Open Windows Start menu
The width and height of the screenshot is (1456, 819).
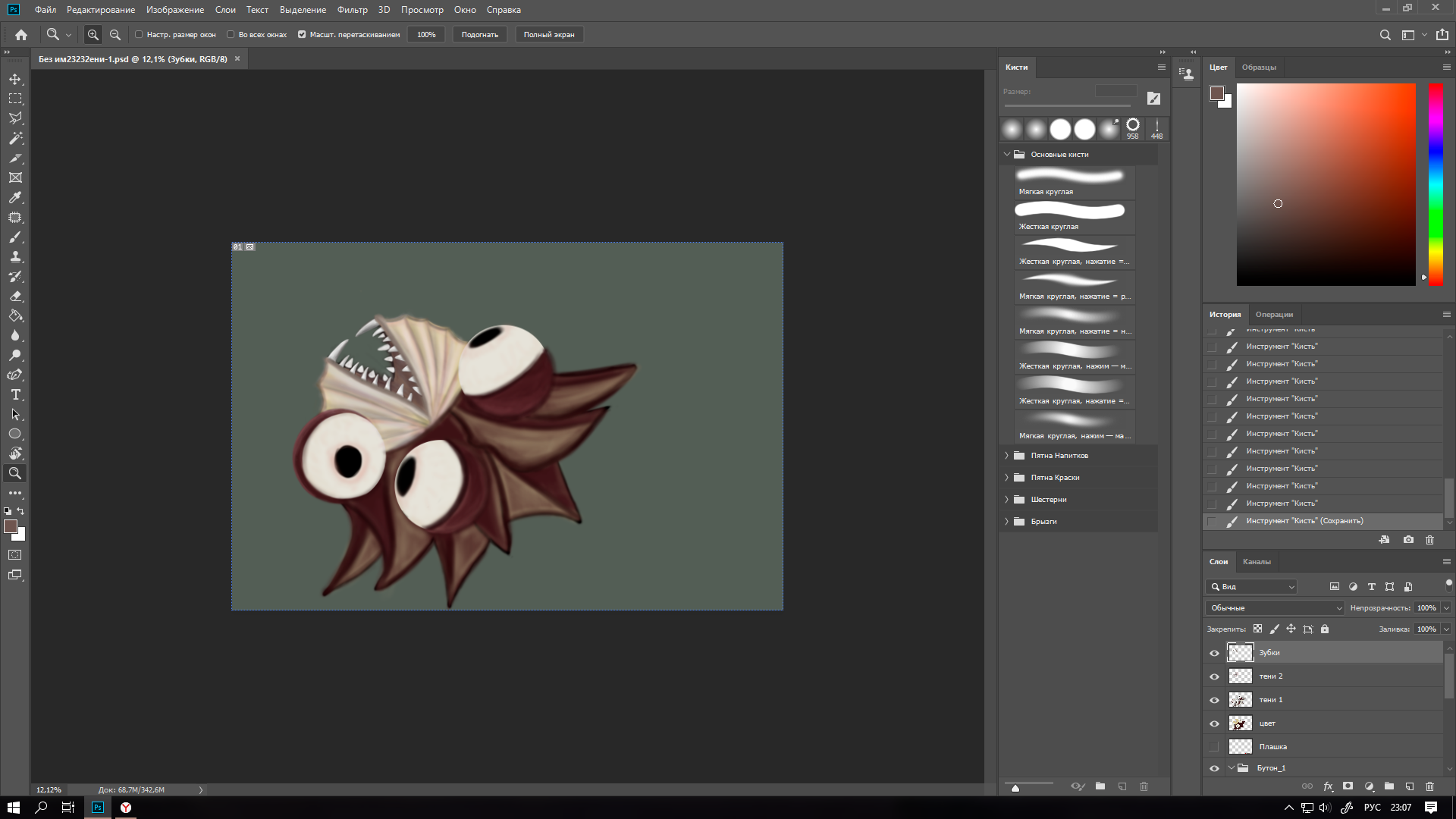14,808
